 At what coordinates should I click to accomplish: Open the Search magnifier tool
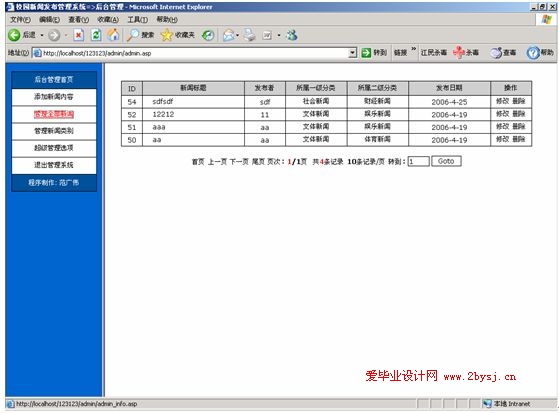[133, 35]
